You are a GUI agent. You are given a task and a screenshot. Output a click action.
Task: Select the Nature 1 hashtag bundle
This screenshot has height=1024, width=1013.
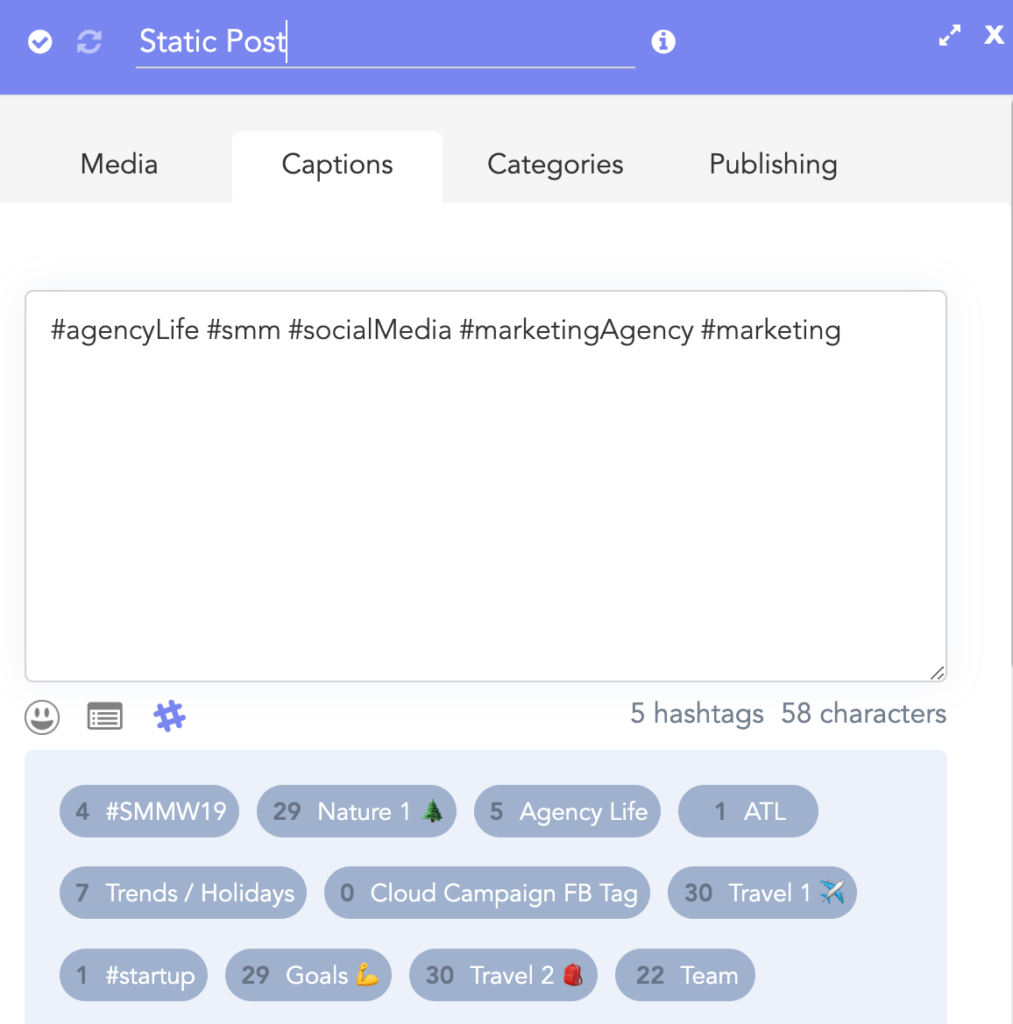(x=356, y=812)
